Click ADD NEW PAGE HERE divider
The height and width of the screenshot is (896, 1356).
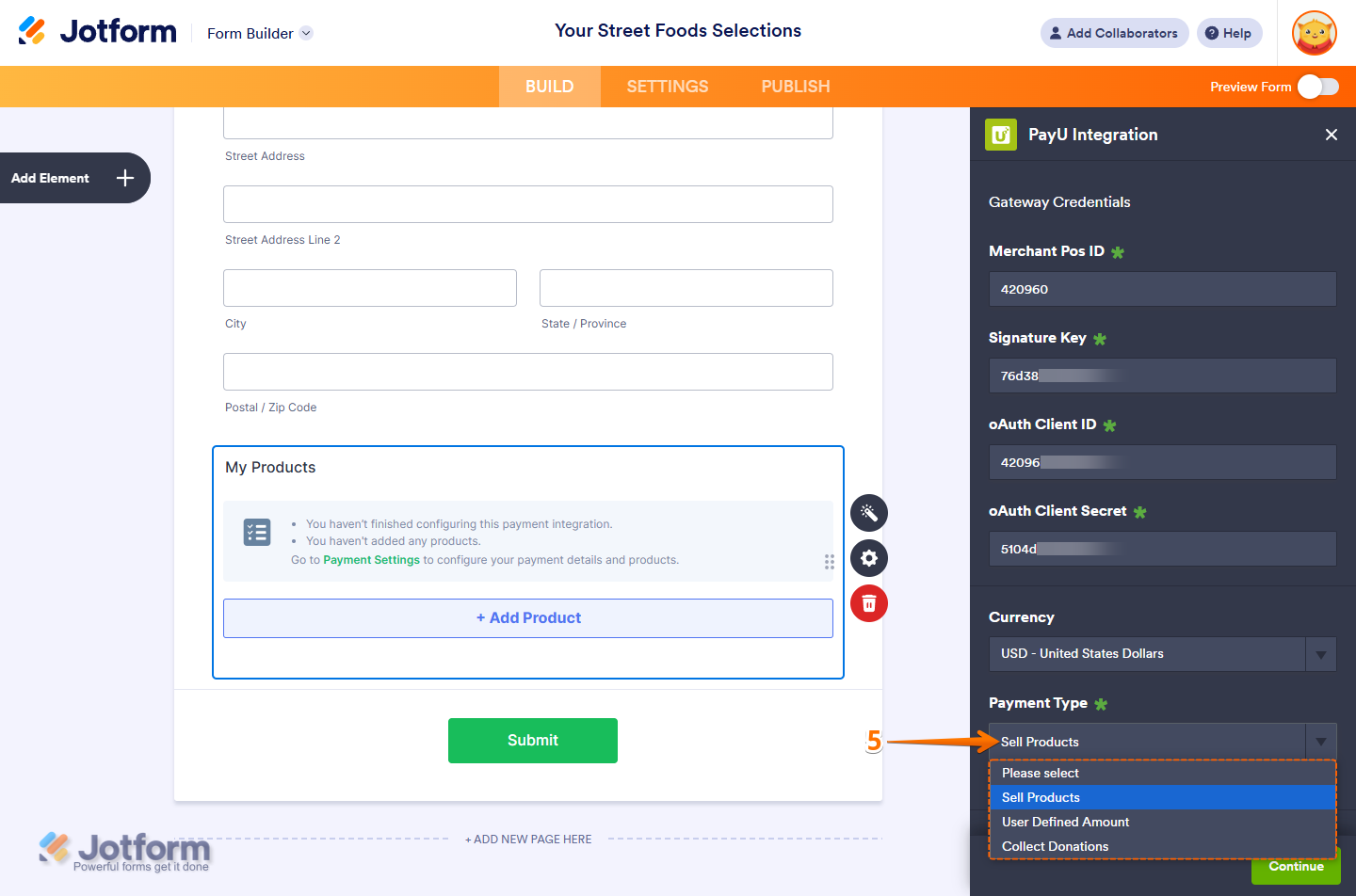click(527, 839)
